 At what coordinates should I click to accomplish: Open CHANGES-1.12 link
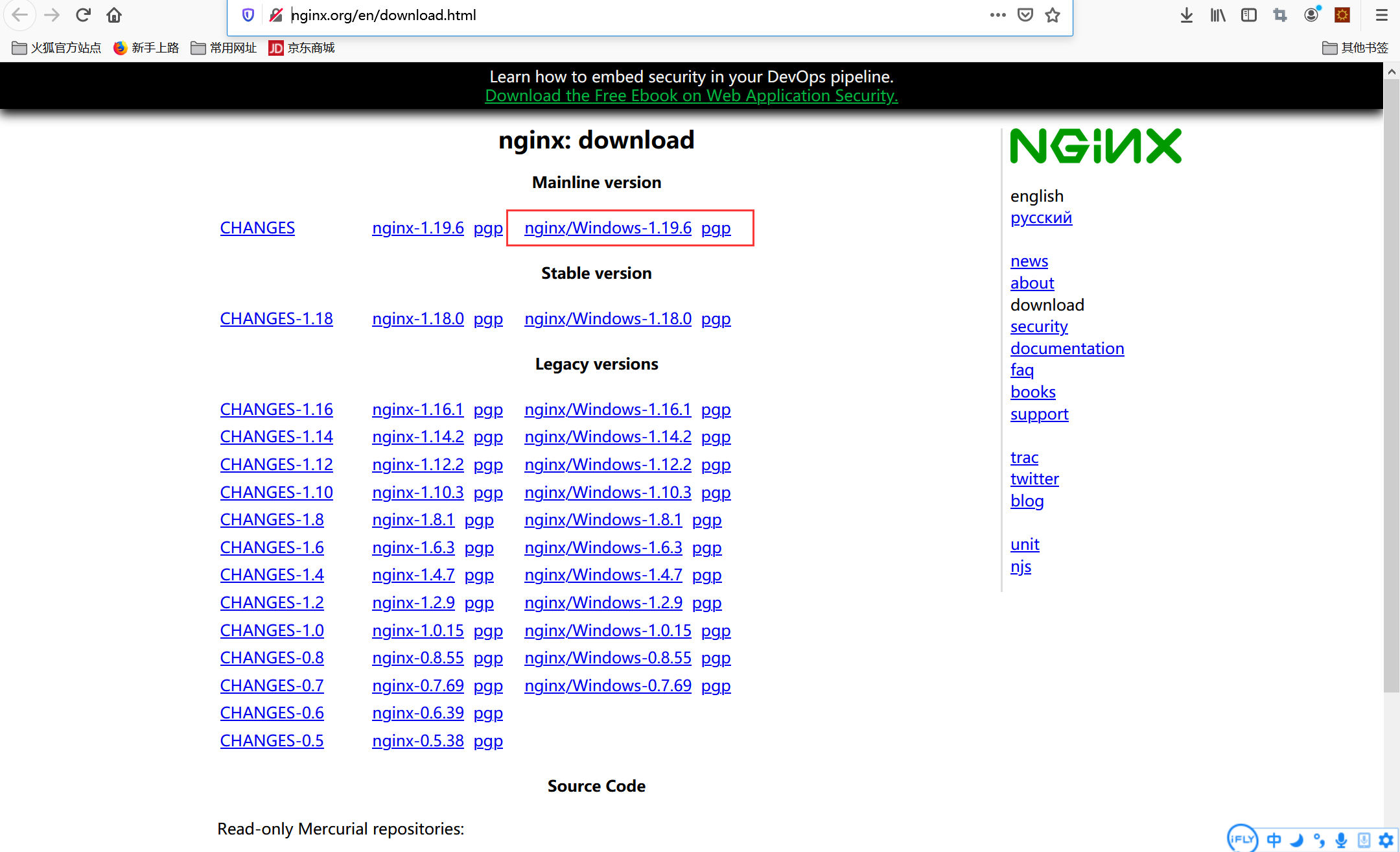click(x=276, y=465)
